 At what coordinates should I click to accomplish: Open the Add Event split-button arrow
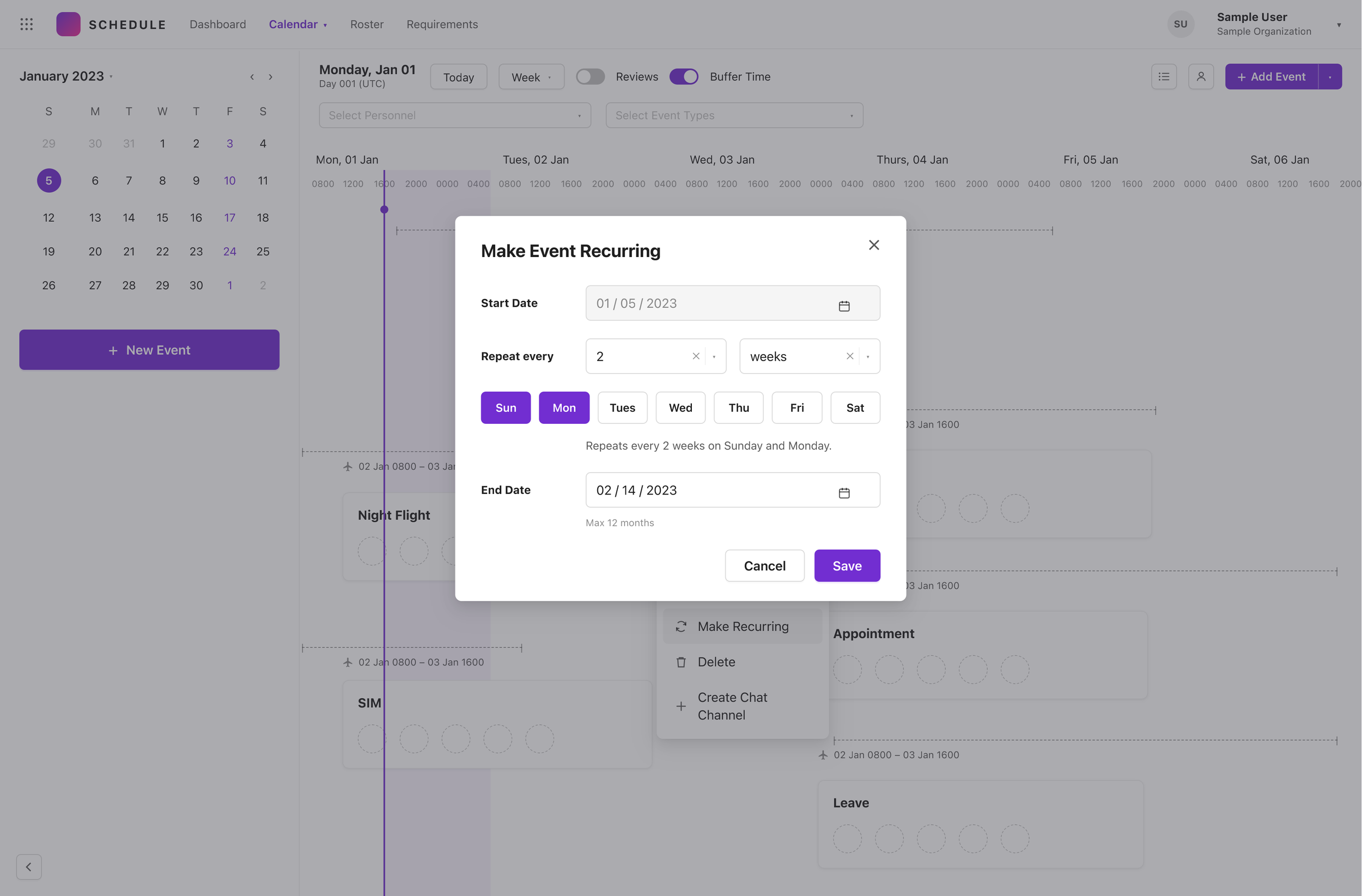point(1329,77)
